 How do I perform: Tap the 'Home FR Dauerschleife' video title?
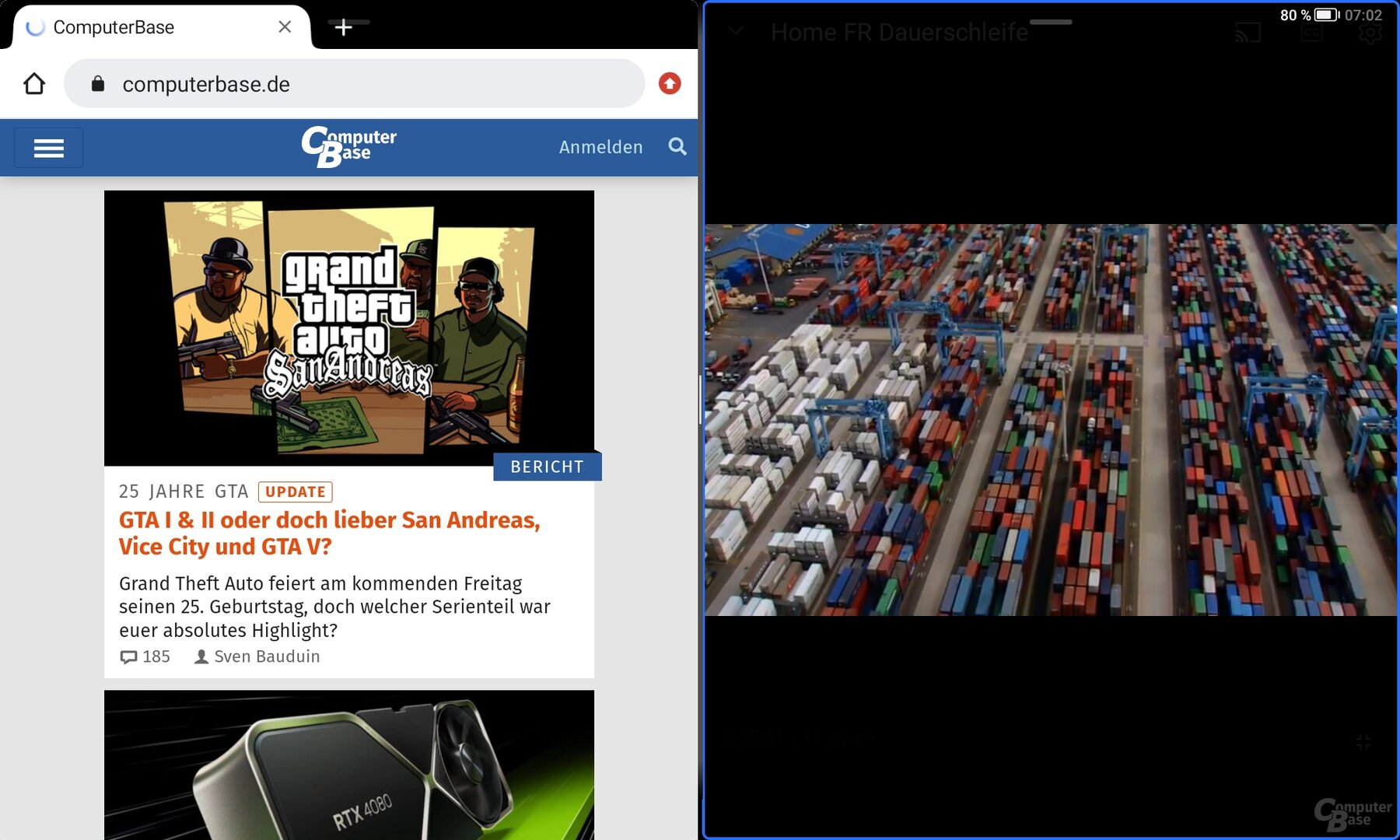[899, 32]
